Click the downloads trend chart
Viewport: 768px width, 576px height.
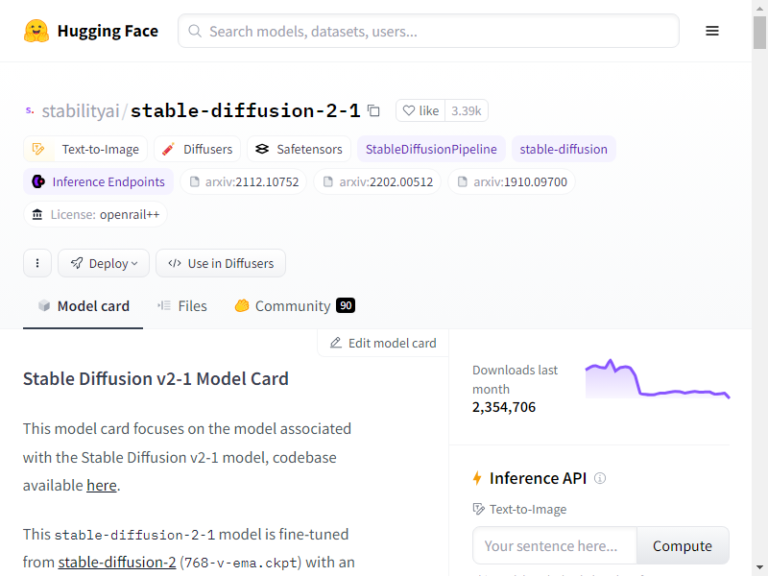[657, 379]
